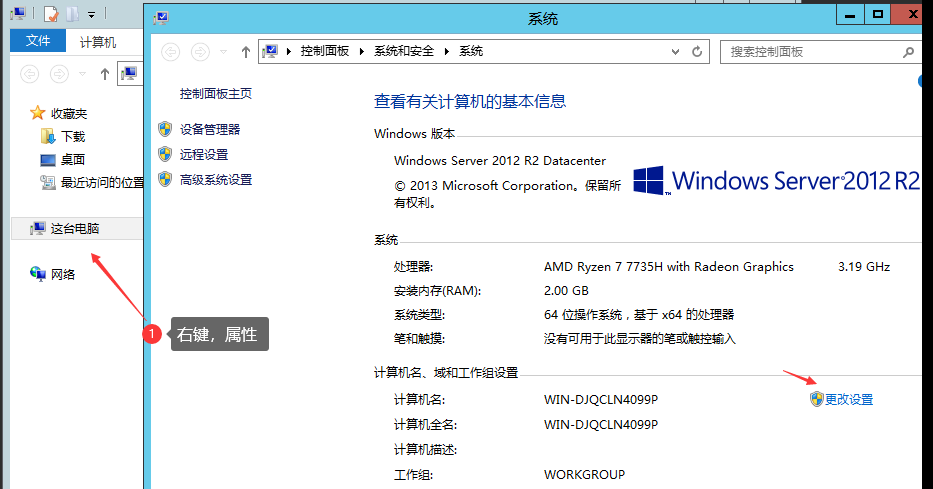
Task: Click the 收藏夹 star icon
Action: [37, 112]
